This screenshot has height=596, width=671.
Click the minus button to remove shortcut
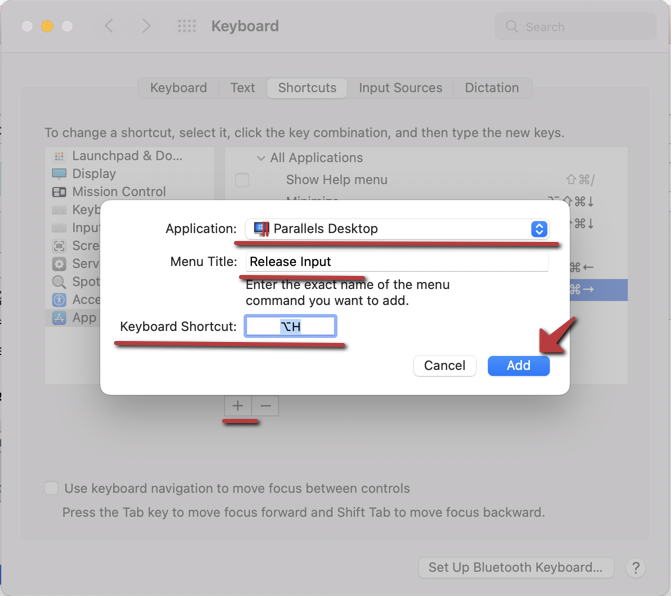265,406
